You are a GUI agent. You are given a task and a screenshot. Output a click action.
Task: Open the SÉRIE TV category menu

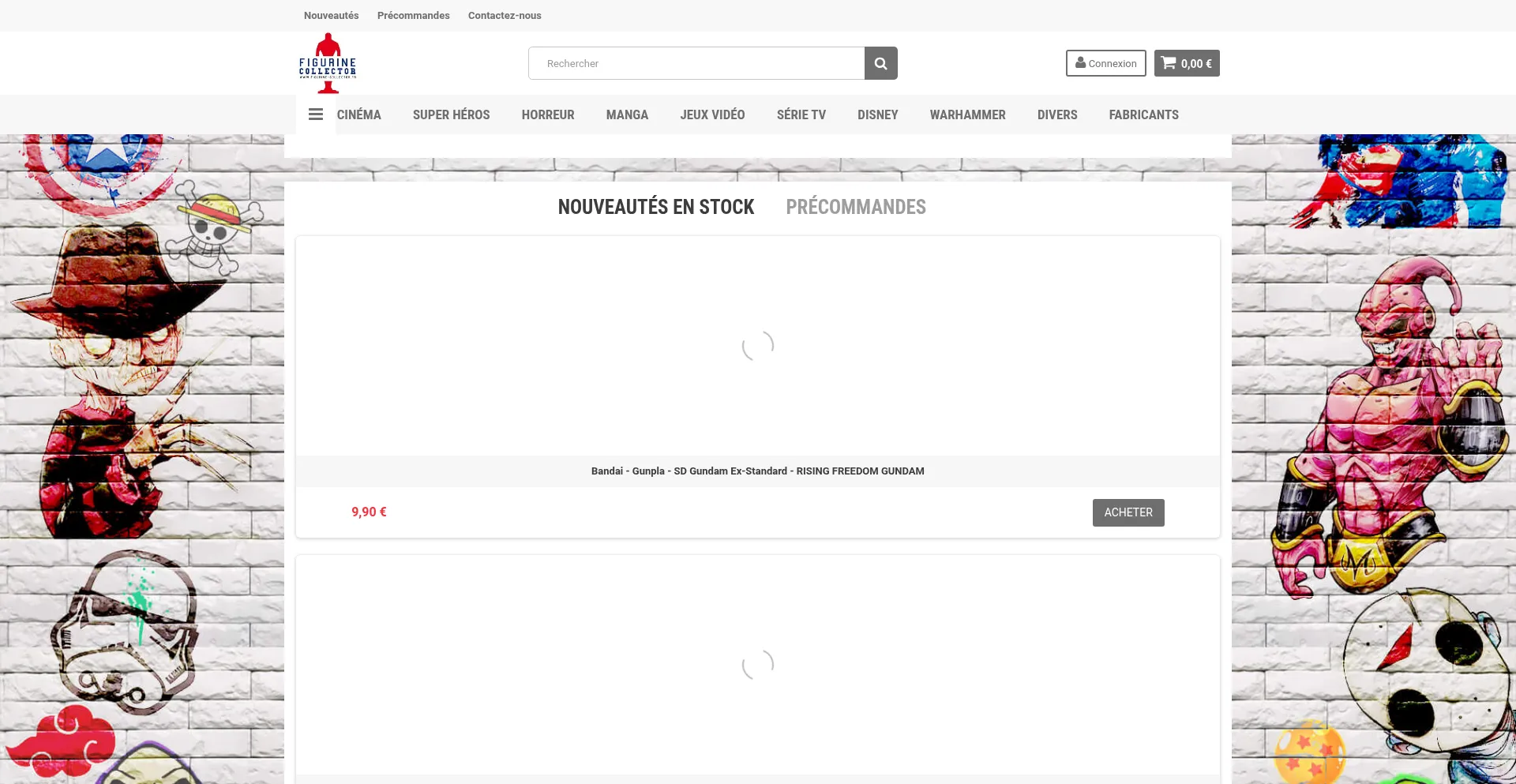[x=801, y=114]
